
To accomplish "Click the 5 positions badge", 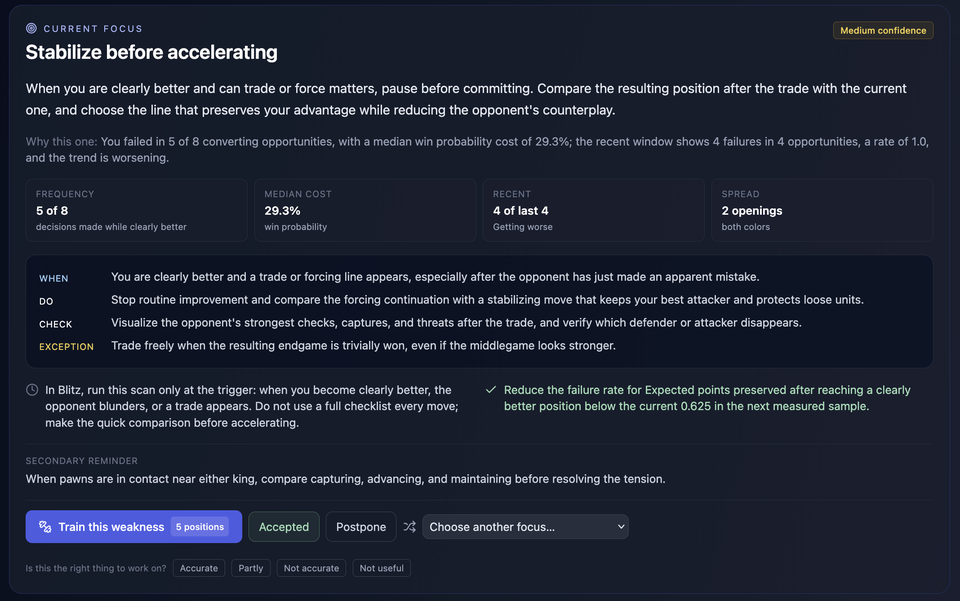I will click(x=200, y=526).
